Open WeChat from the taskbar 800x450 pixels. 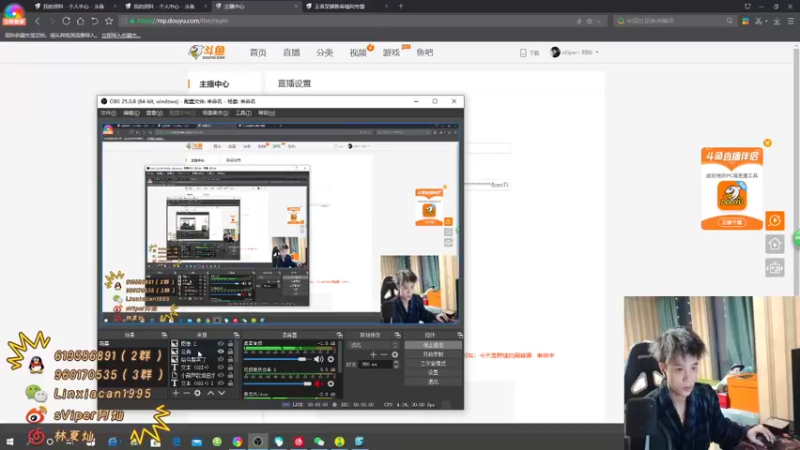tap(319, 442)
